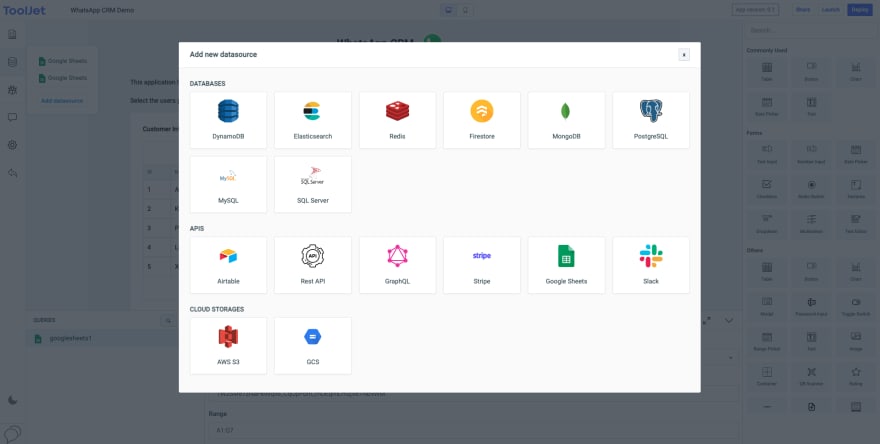Open the debugger bug icon in sidebar
Screen dimensions: 880x444
coord(12,90)
